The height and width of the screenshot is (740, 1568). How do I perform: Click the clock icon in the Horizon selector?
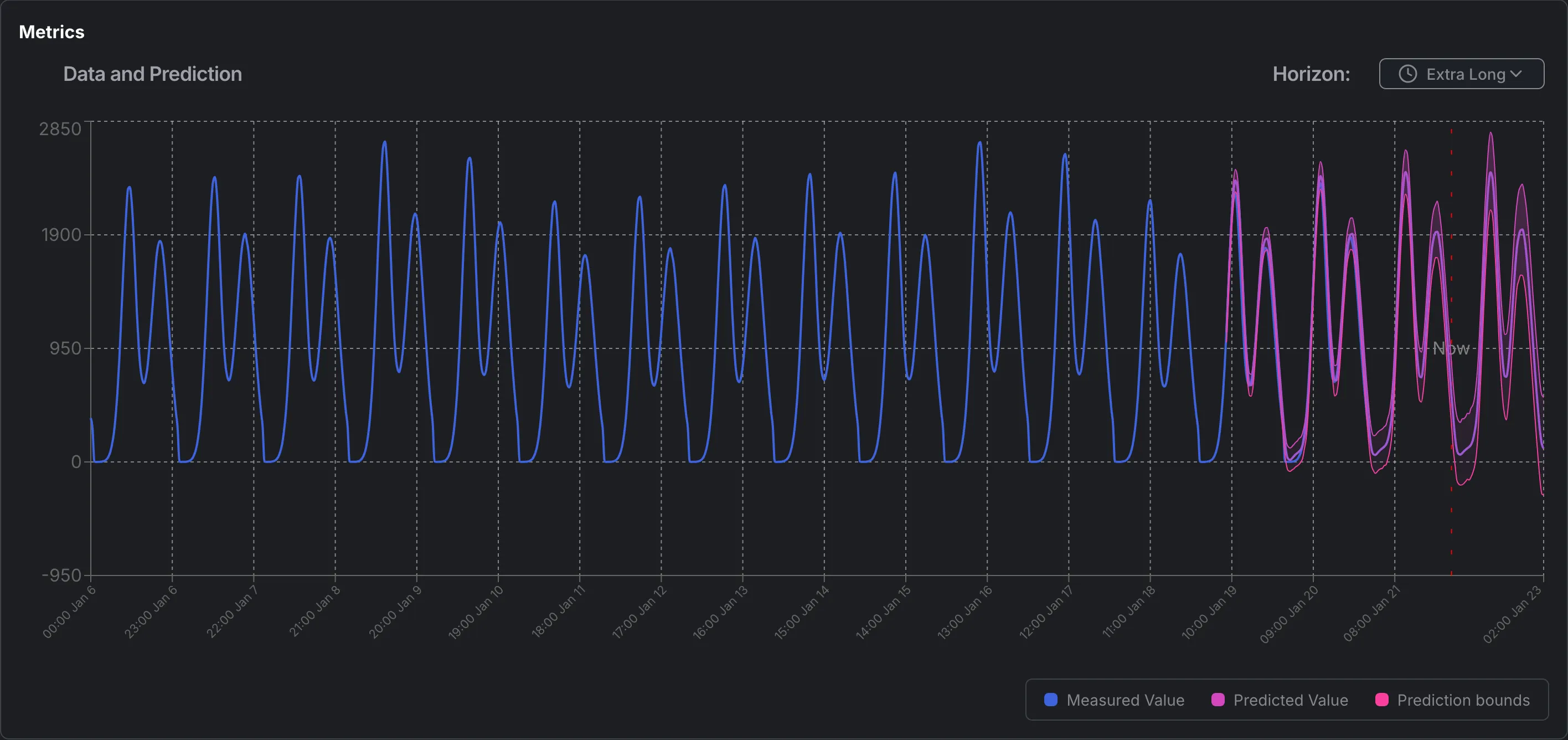1408,74
